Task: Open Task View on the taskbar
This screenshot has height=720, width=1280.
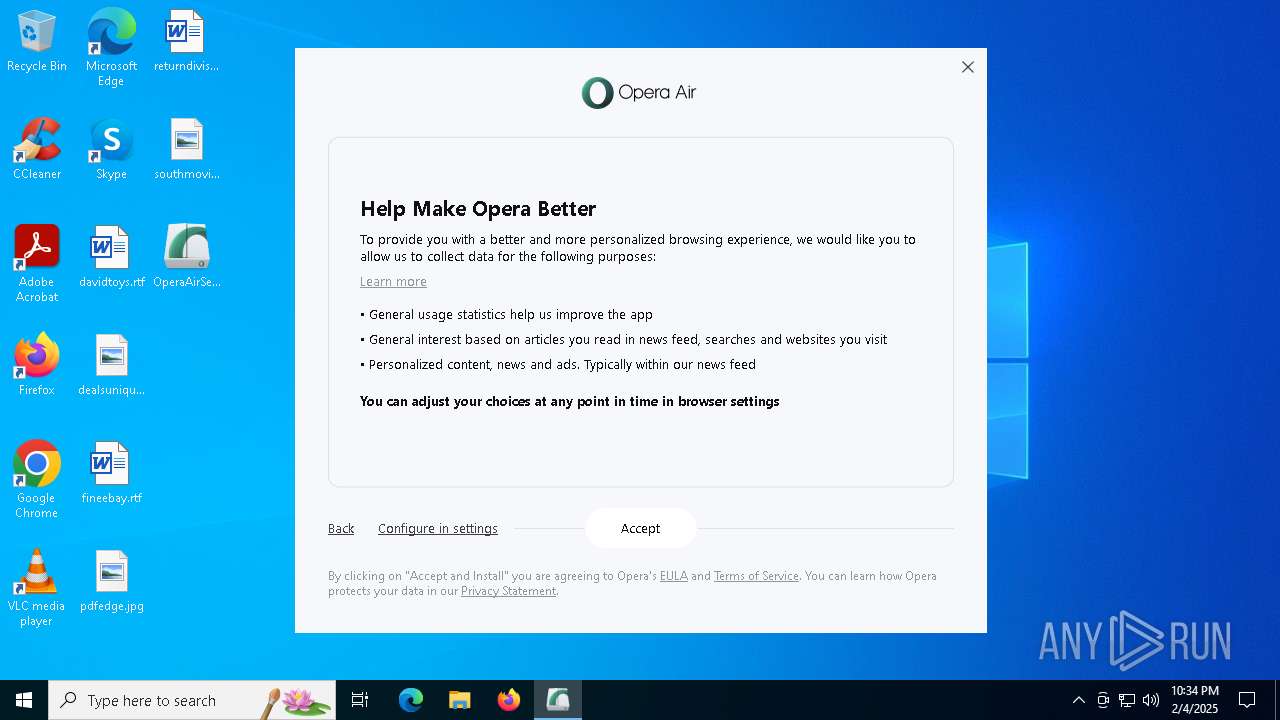Action: [x=360, y=700]
